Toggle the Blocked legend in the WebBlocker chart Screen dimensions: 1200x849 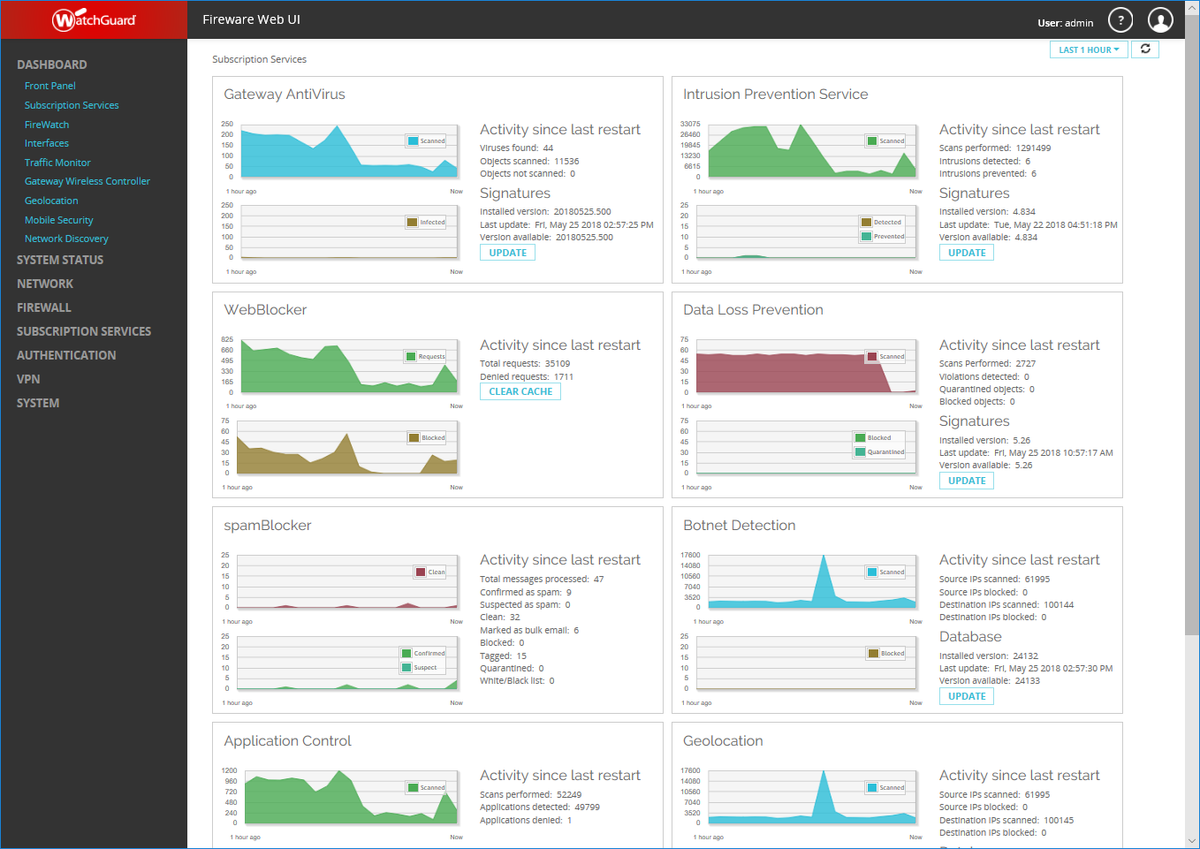(x=427, y=438)
